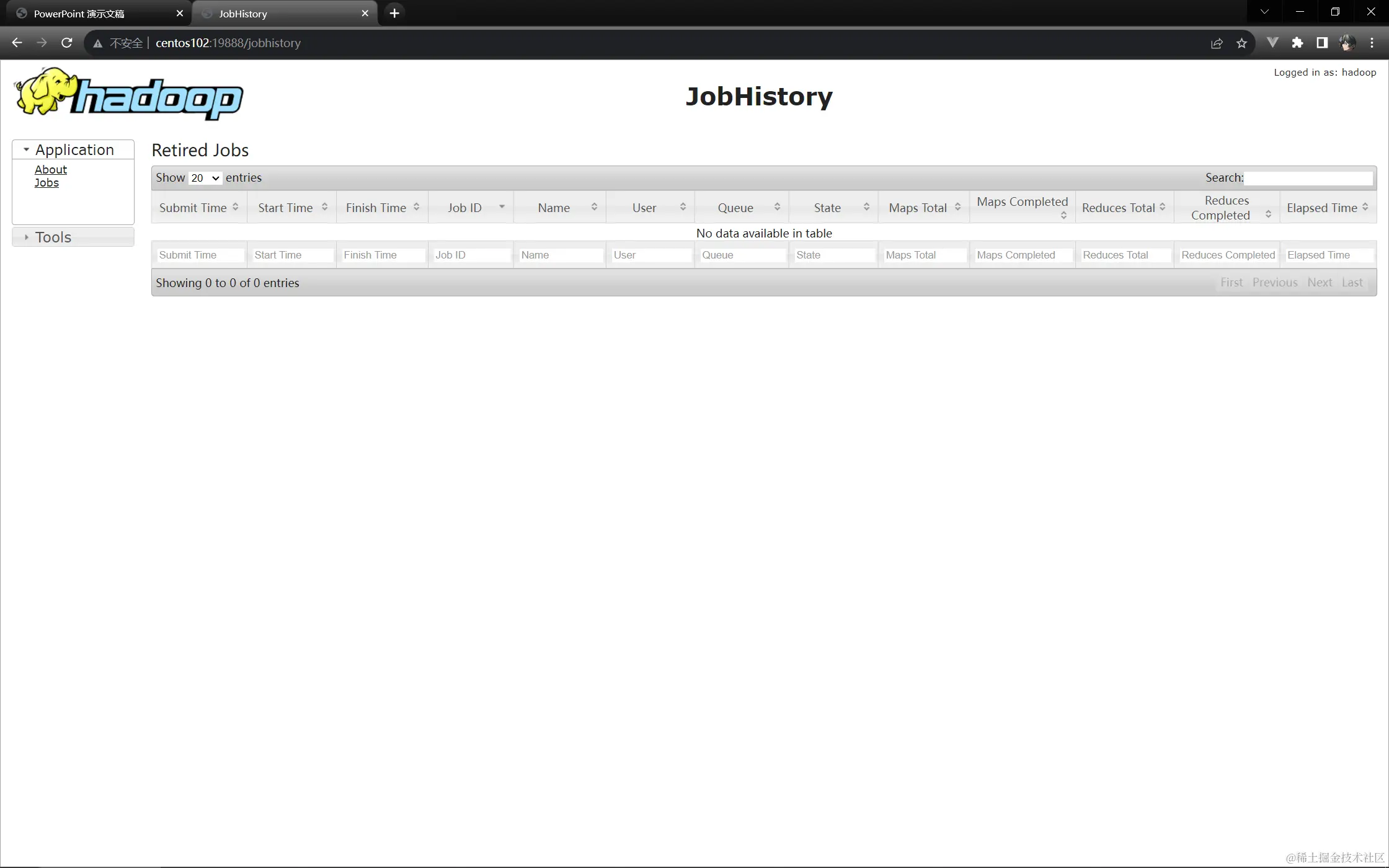The width and height of the screenshot is (1389, 868).
Task: Go back with the back arrow
Action: click(17, 43)
